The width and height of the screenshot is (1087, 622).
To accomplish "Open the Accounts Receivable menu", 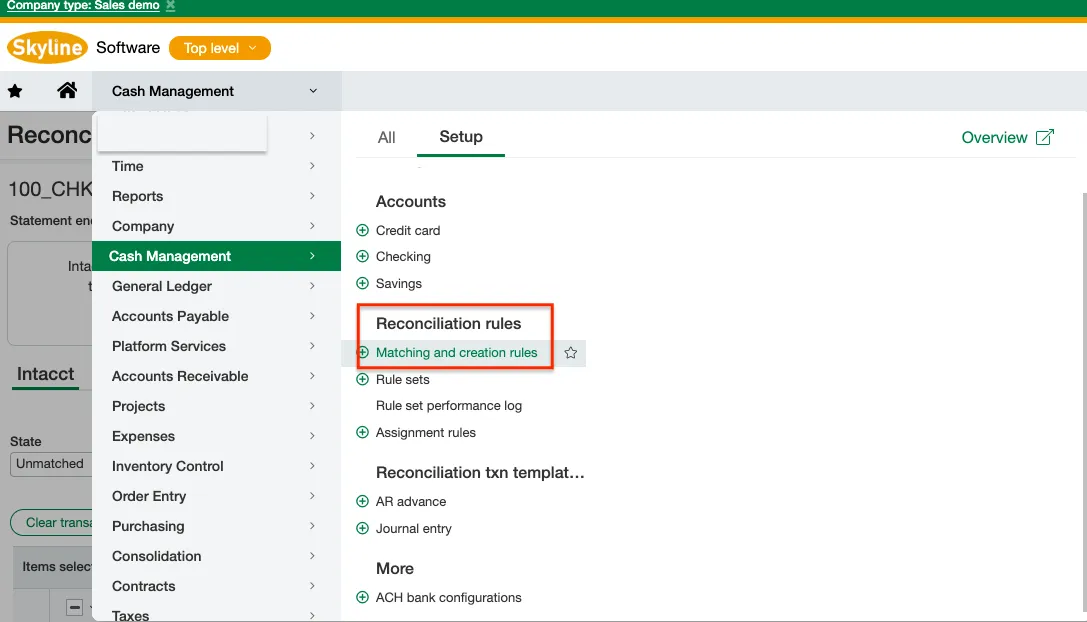I will point(216,376).
